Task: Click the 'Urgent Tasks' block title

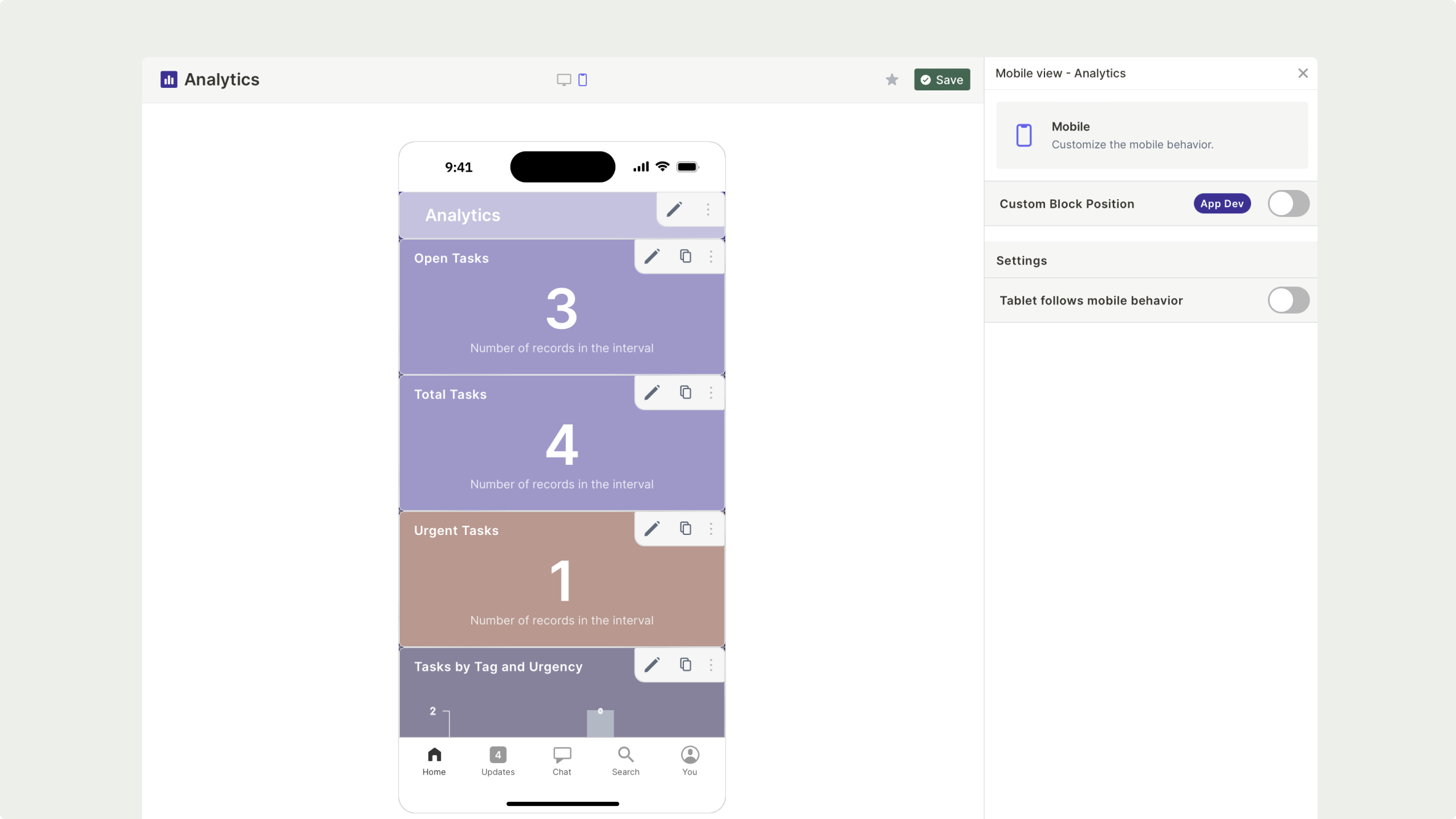Action: (456, 531)
